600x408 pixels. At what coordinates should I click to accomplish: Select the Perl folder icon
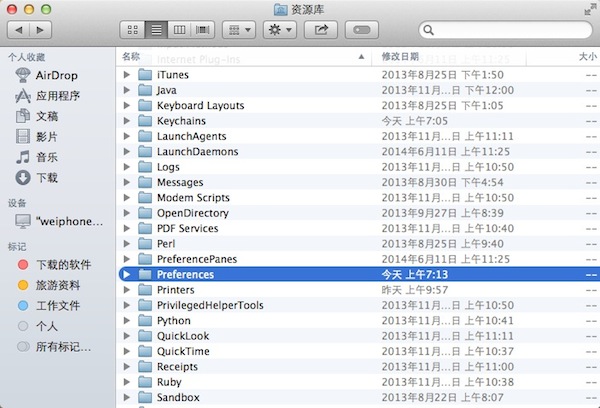pos(145,243)
